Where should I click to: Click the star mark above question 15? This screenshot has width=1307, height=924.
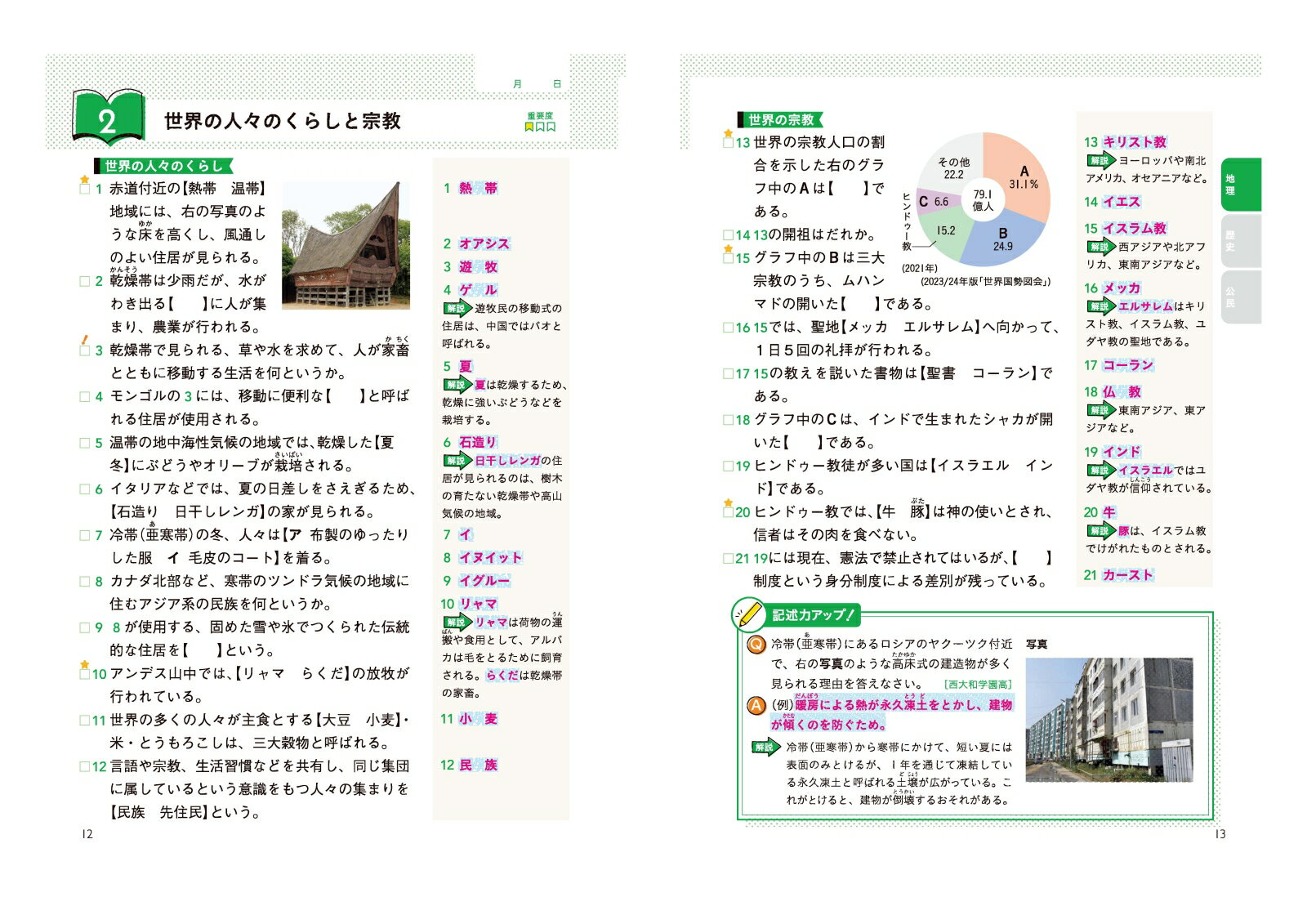tap(727, 248)
